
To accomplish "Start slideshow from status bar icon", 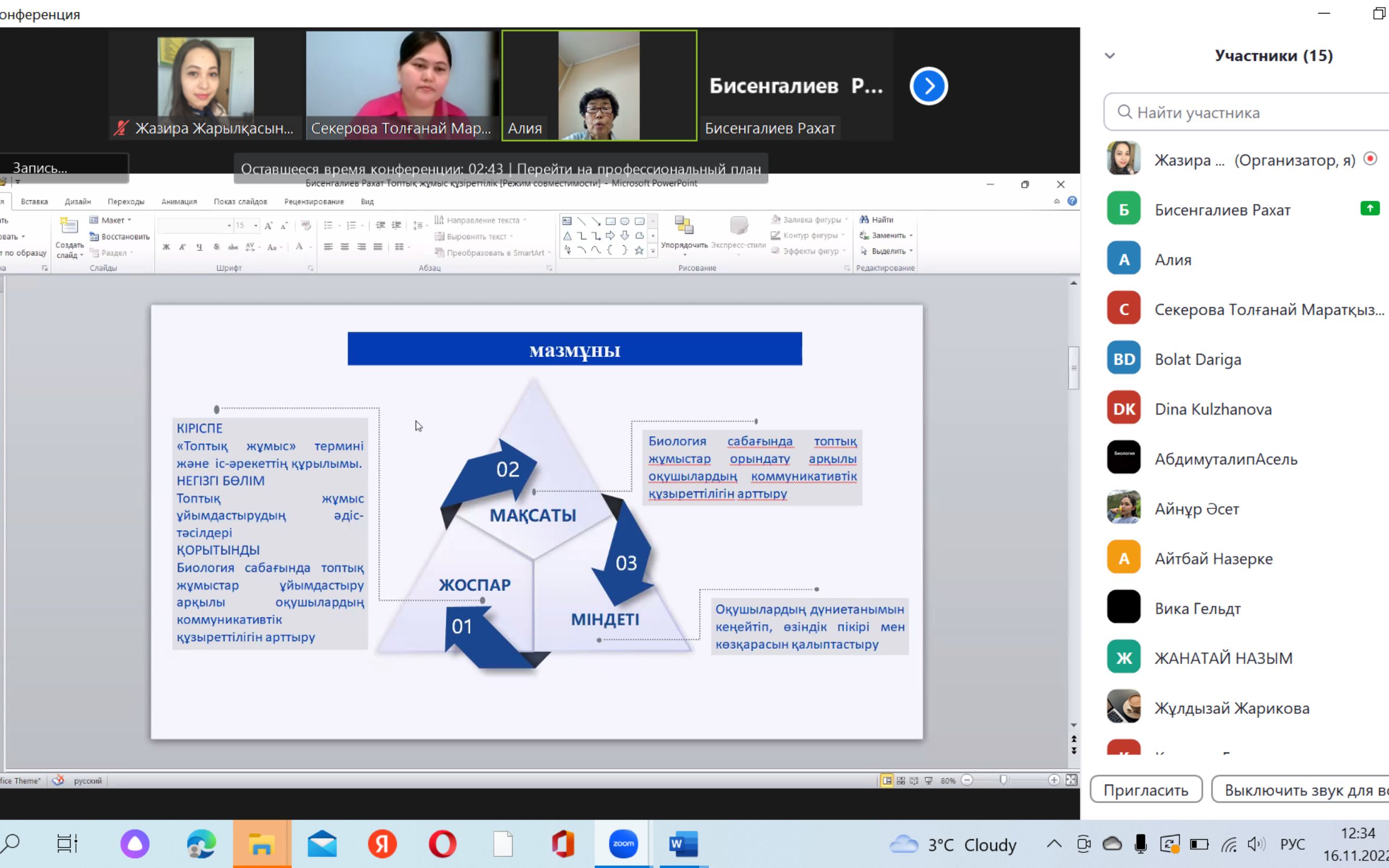I will click(929, 780).
